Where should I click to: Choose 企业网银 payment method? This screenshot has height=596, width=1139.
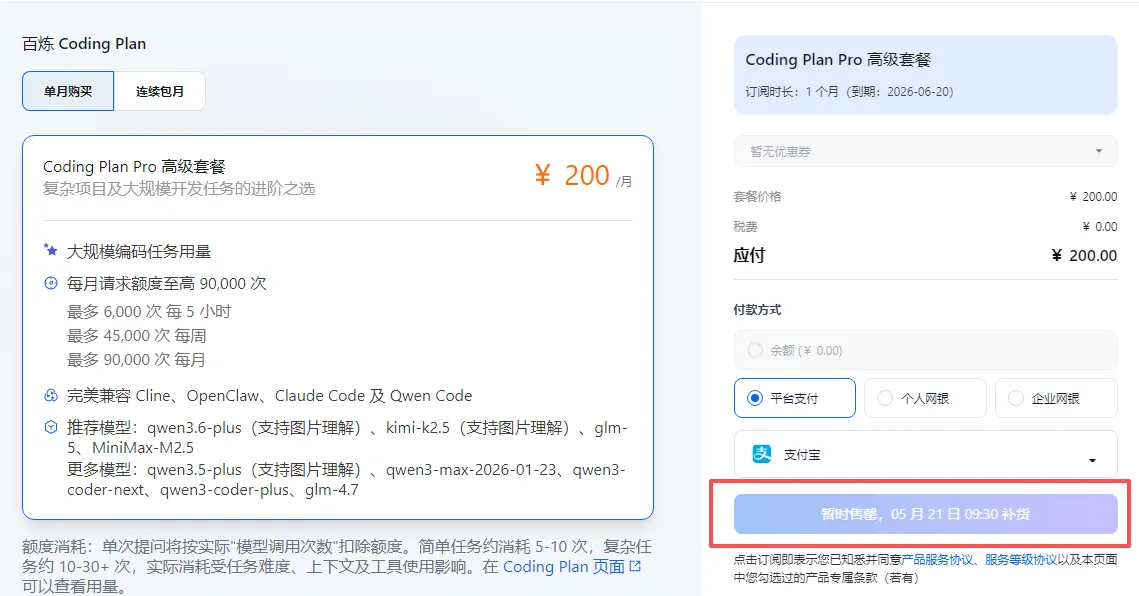(1056, 398)
